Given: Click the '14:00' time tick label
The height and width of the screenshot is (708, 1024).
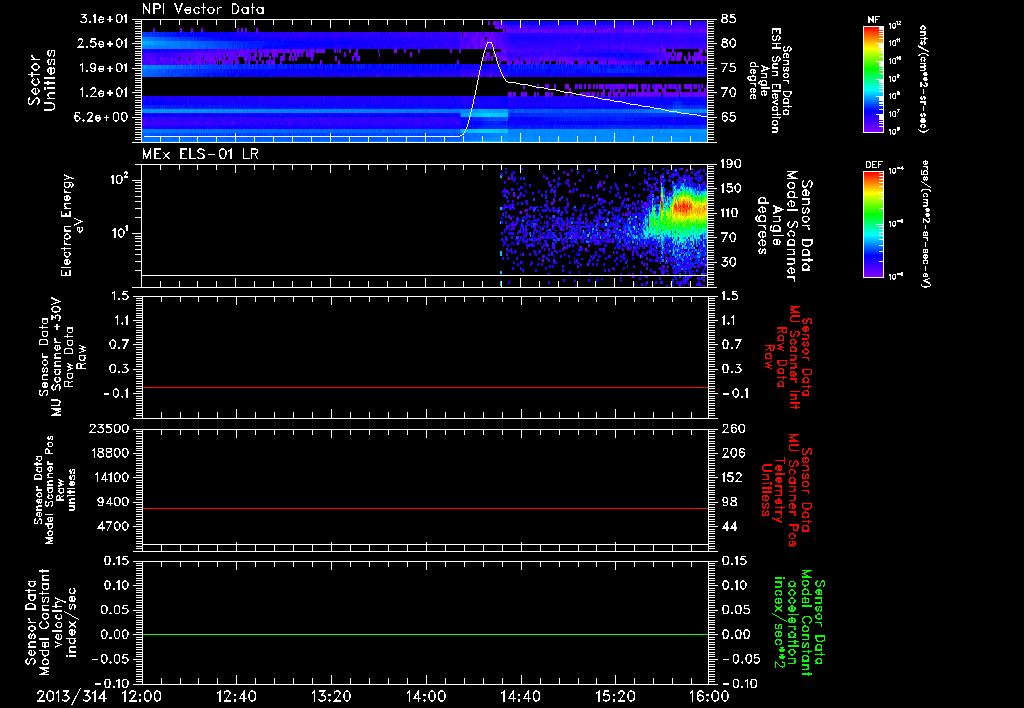Looking at the screenshot, I should tap(426, 696).
